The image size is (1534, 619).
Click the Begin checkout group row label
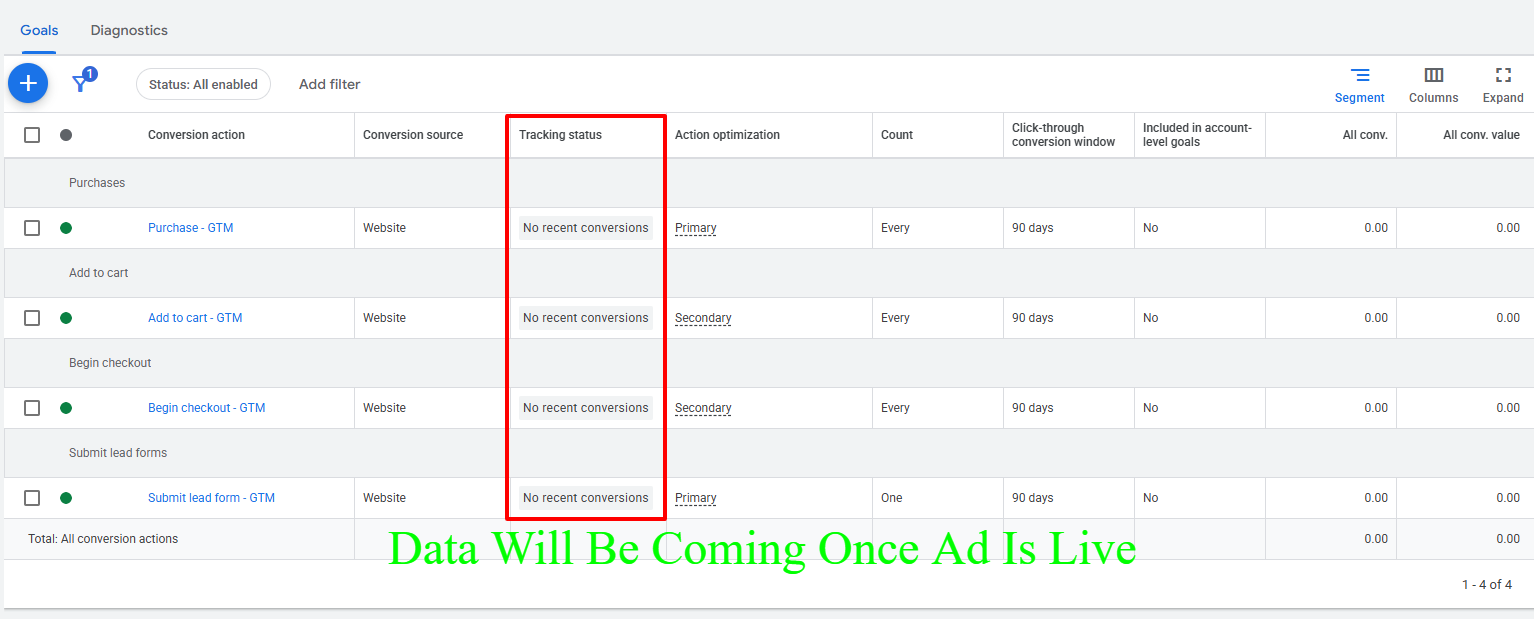coord(110,363)
